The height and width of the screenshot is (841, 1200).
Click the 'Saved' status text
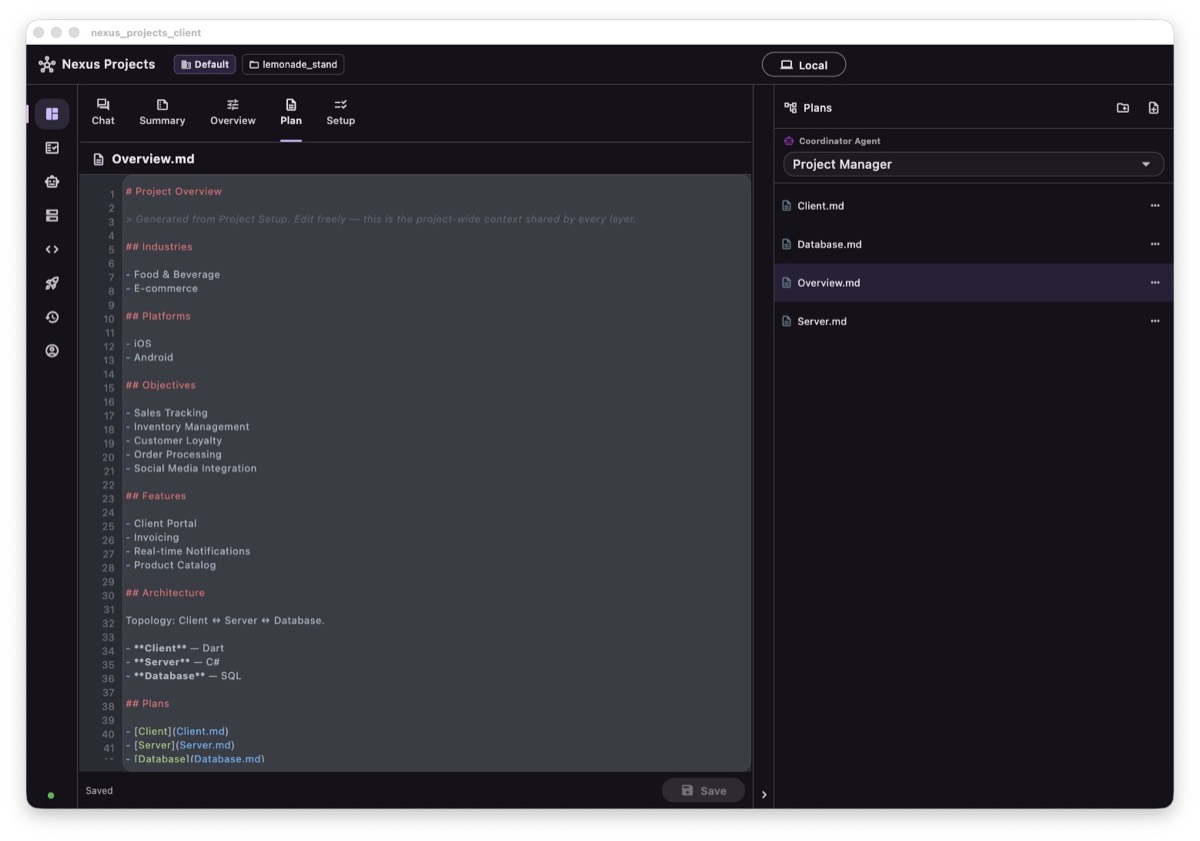(x=99, y=791)
